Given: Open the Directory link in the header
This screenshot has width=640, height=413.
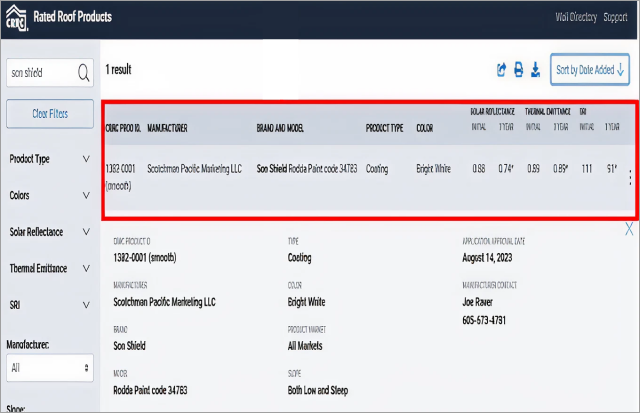Looking at the screenshot, I should tap(576, 17).
